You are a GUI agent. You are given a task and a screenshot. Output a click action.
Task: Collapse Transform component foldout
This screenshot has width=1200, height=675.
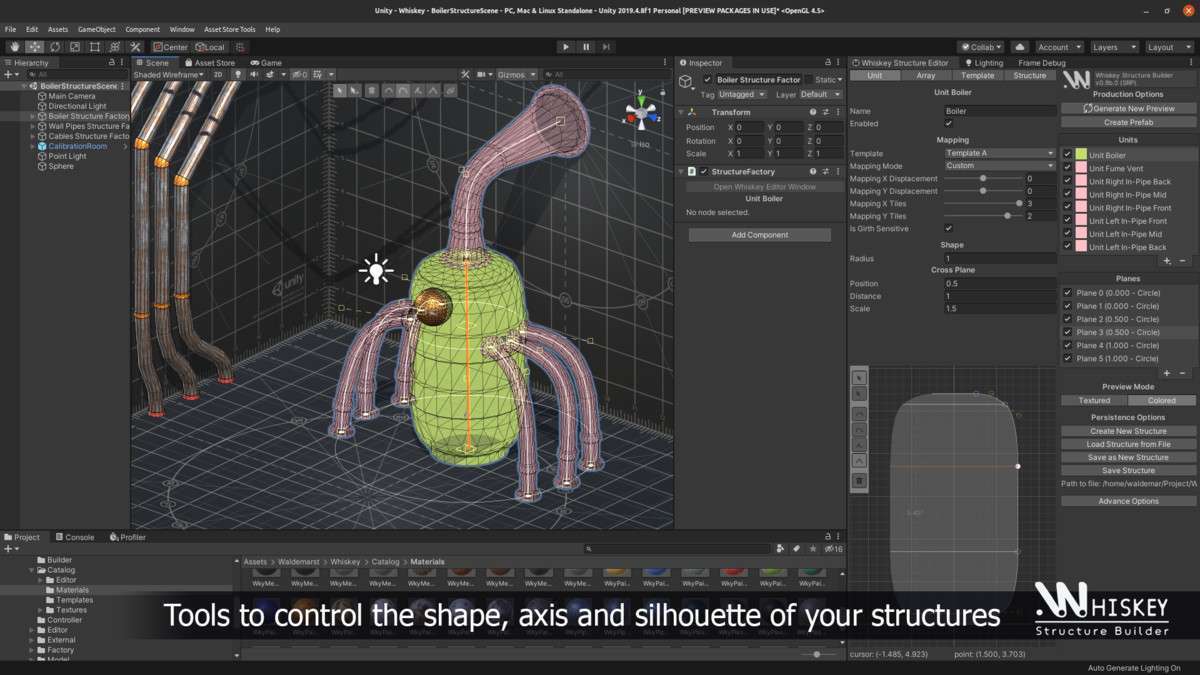[x=682, y=112]
